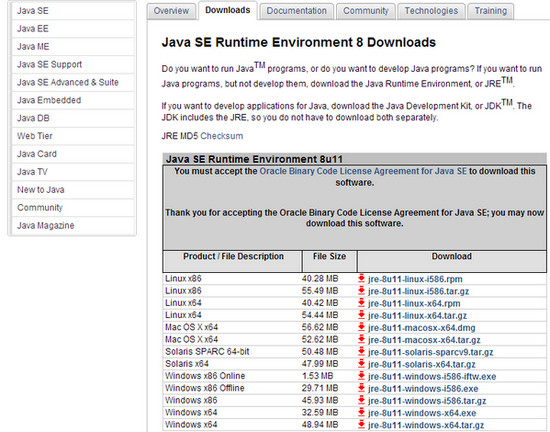The image size is (550, 432).
Task: Click the Windows x86 Offline row label
Action: coord(204,388)
